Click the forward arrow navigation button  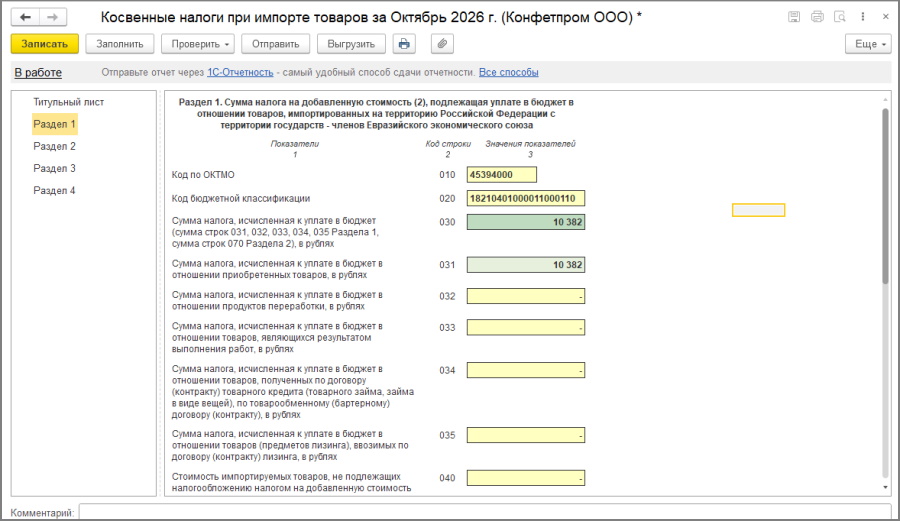coord(52,17)
